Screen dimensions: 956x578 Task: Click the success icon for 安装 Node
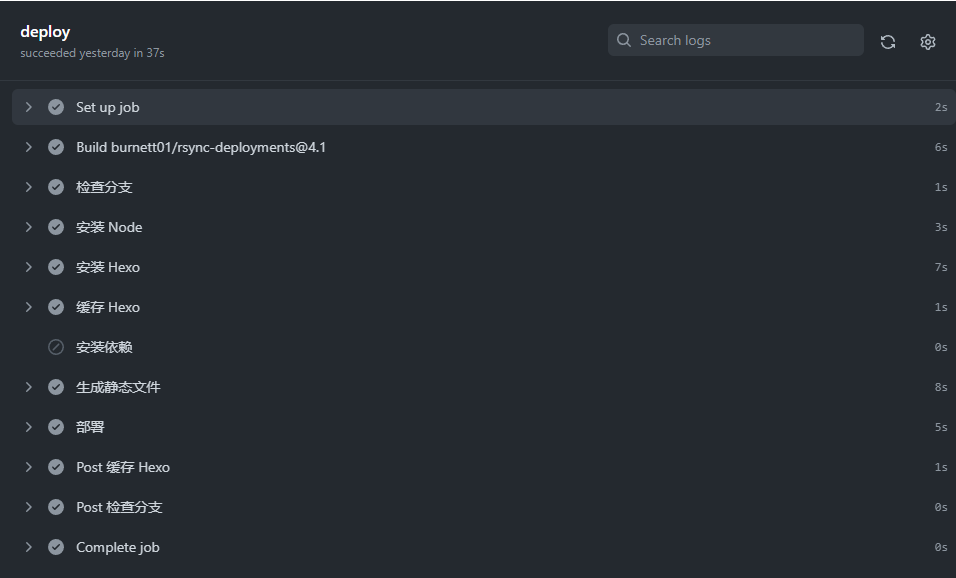pyautogui.click(x=56, y=227)
